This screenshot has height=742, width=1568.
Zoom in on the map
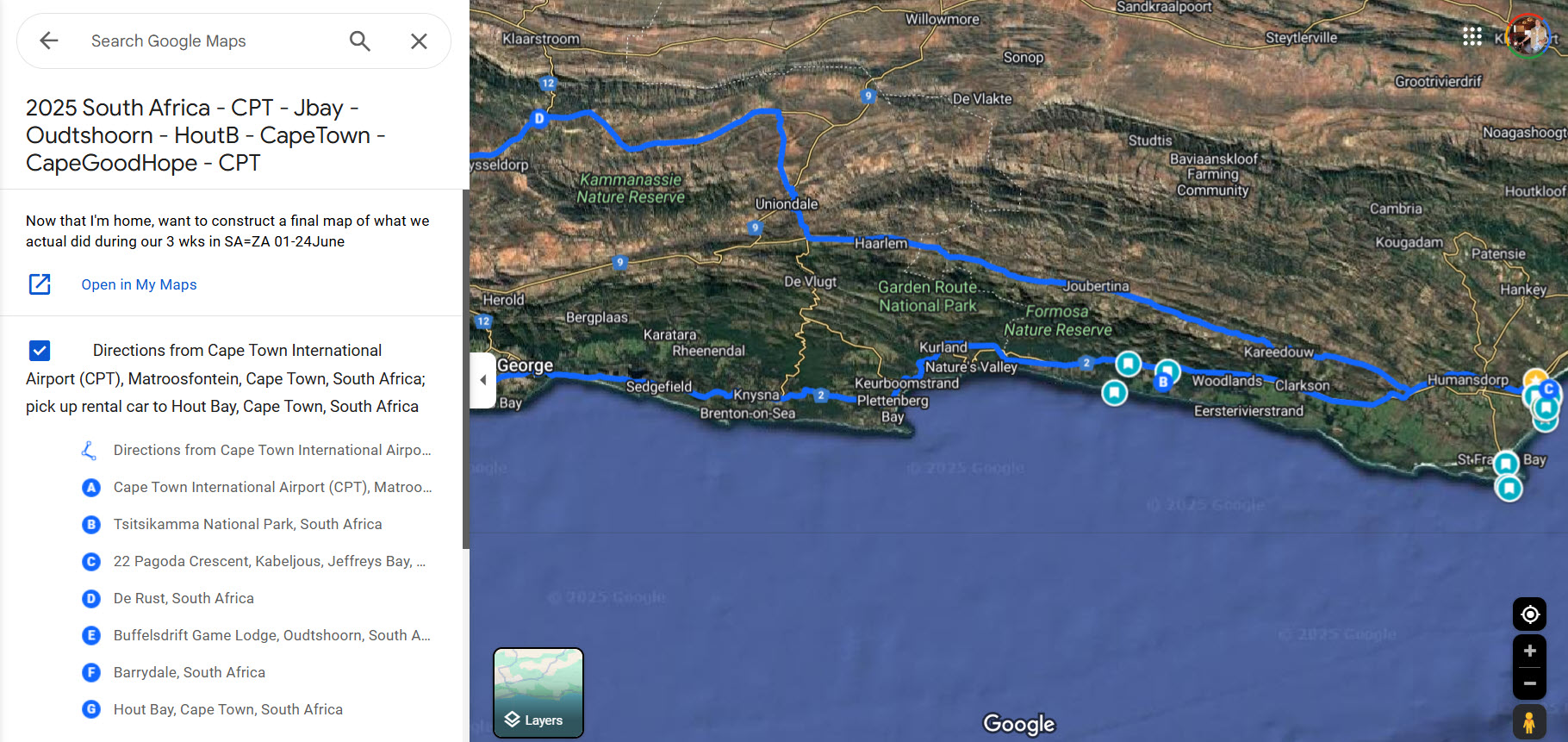tap(1530, 651)
